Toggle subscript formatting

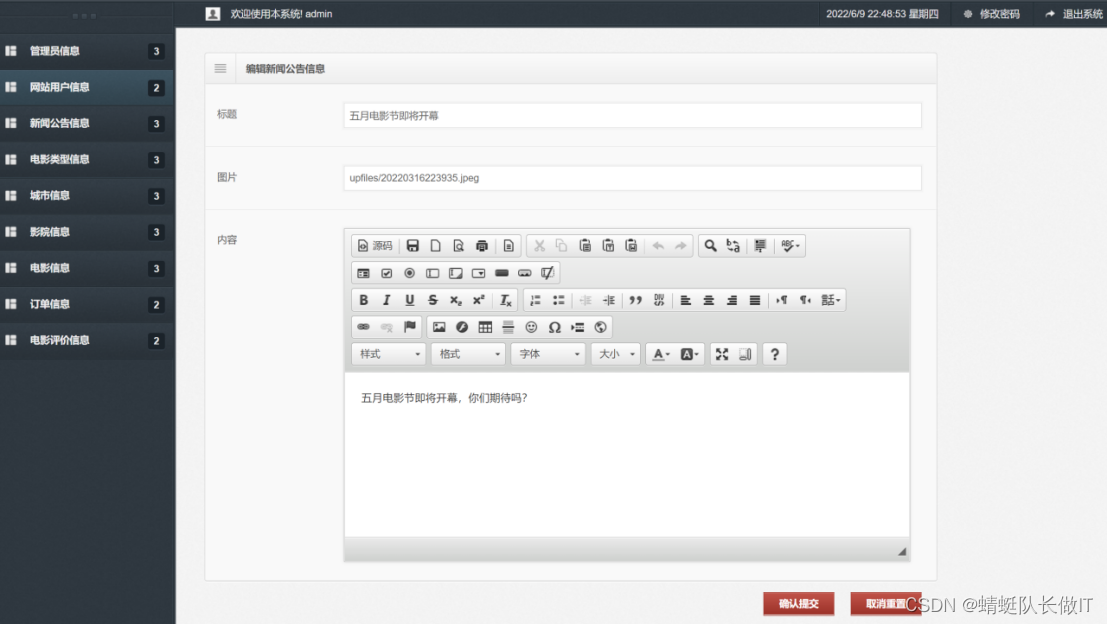pyautogui.click(x=456, y=300)
